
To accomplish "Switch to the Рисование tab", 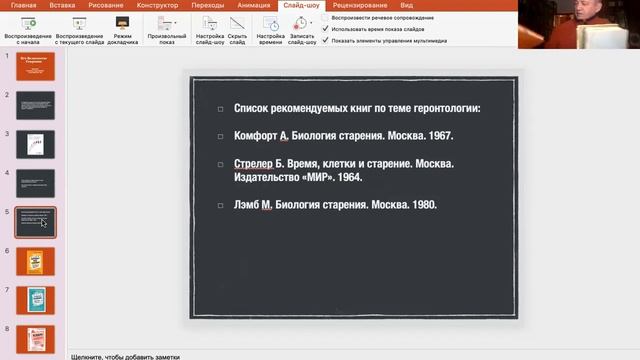I will pos(106,5).
